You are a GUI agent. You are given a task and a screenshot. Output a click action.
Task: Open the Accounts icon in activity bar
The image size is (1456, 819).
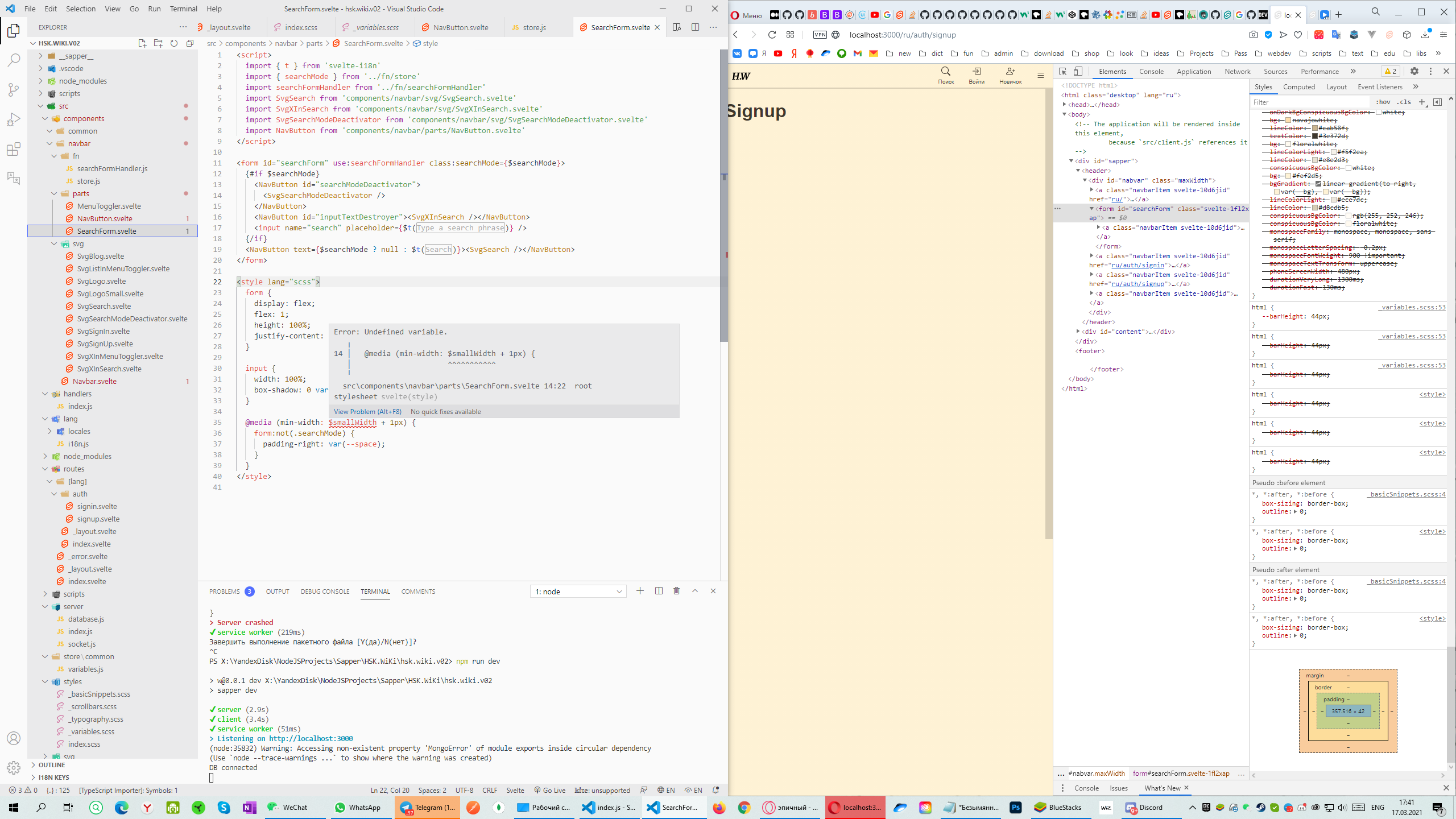[x=14, y=738]
